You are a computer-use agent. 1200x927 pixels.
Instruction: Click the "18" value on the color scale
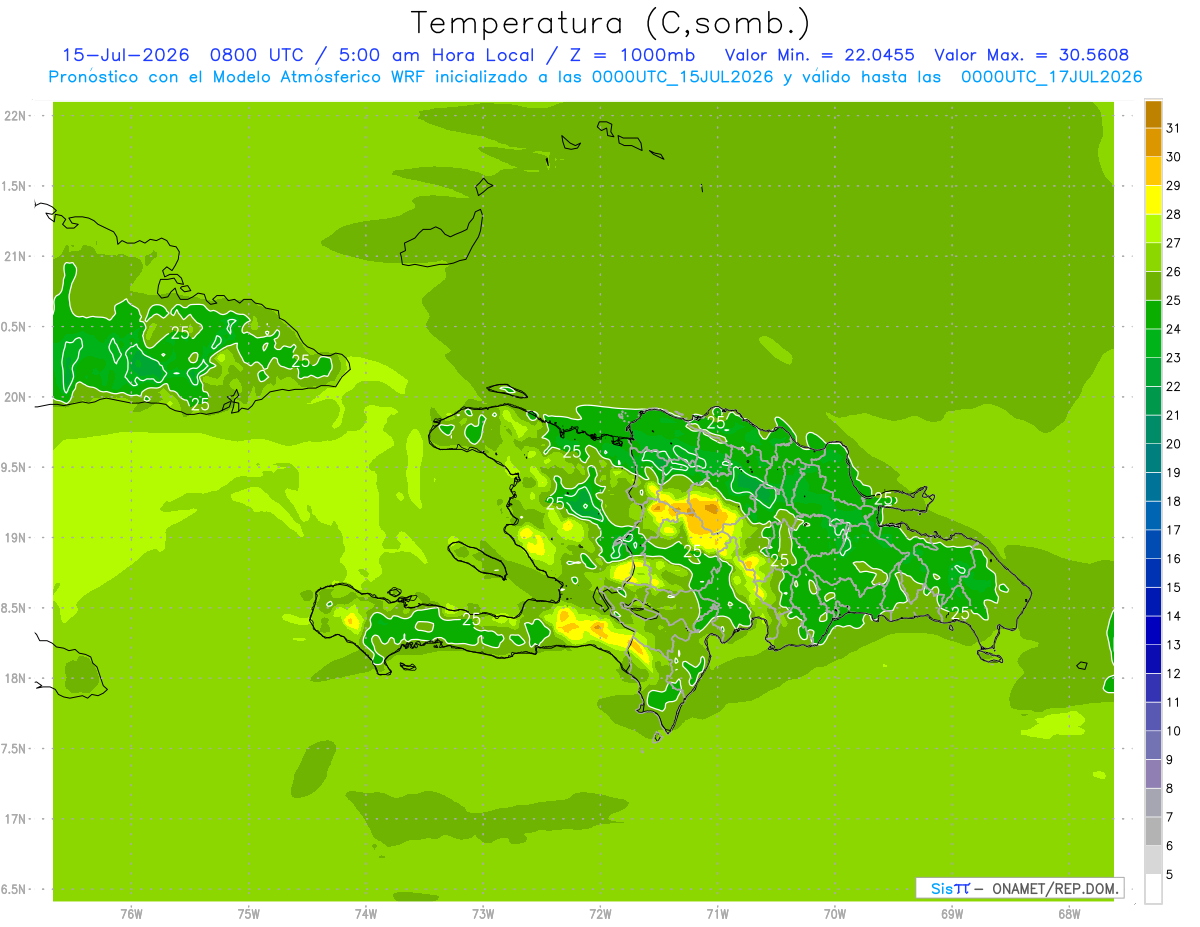pyautogui.click(x=1174, y=501)
